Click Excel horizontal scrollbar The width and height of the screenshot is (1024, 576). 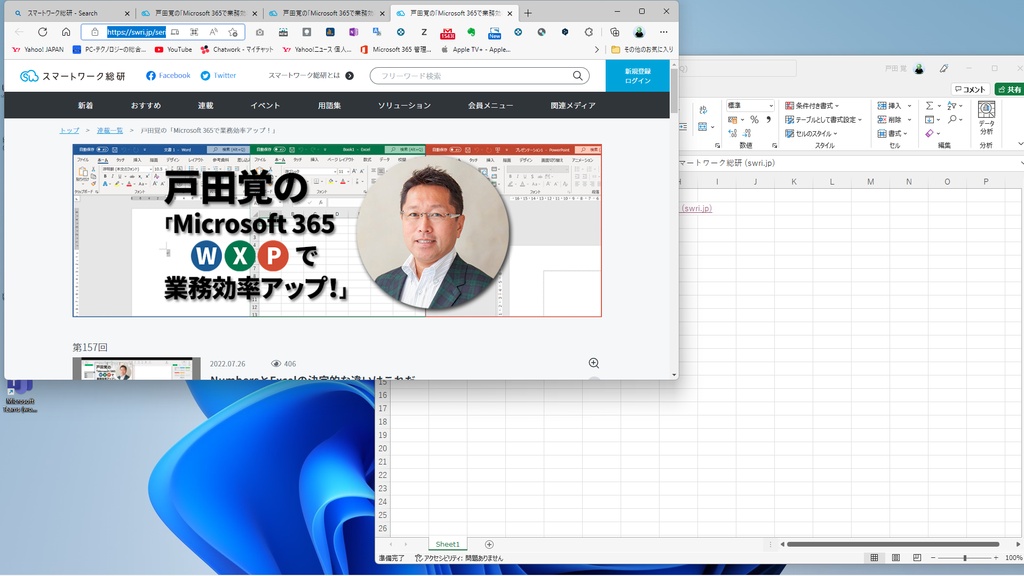point(893,544)
